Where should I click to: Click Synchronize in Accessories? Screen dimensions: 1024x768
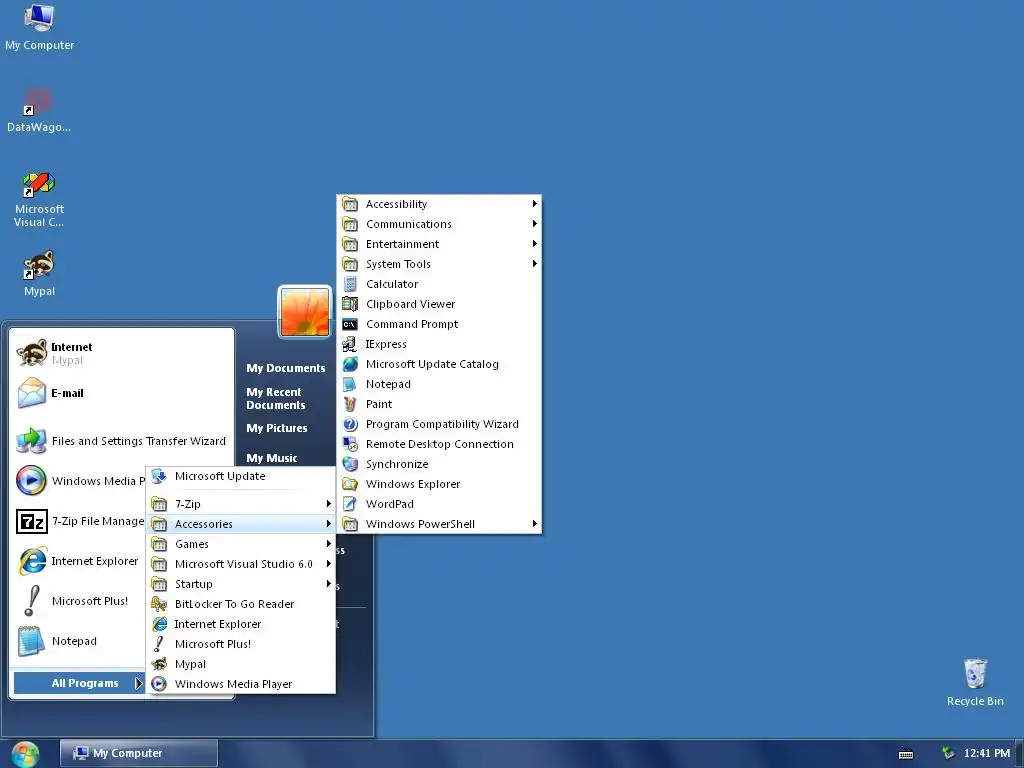coord(439,464)
